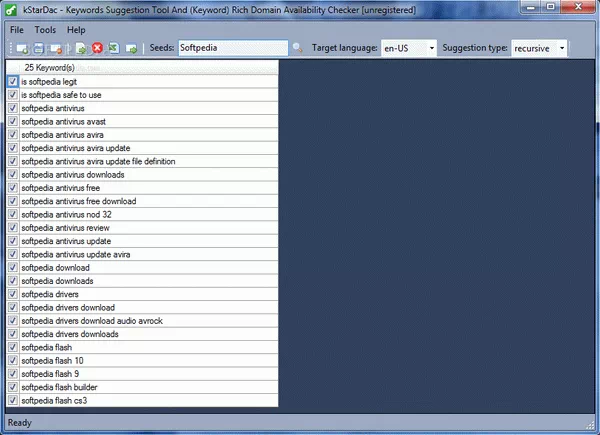Open the Target language dropdown
This screenshot has width=600, height=435.
pos(410,48)
